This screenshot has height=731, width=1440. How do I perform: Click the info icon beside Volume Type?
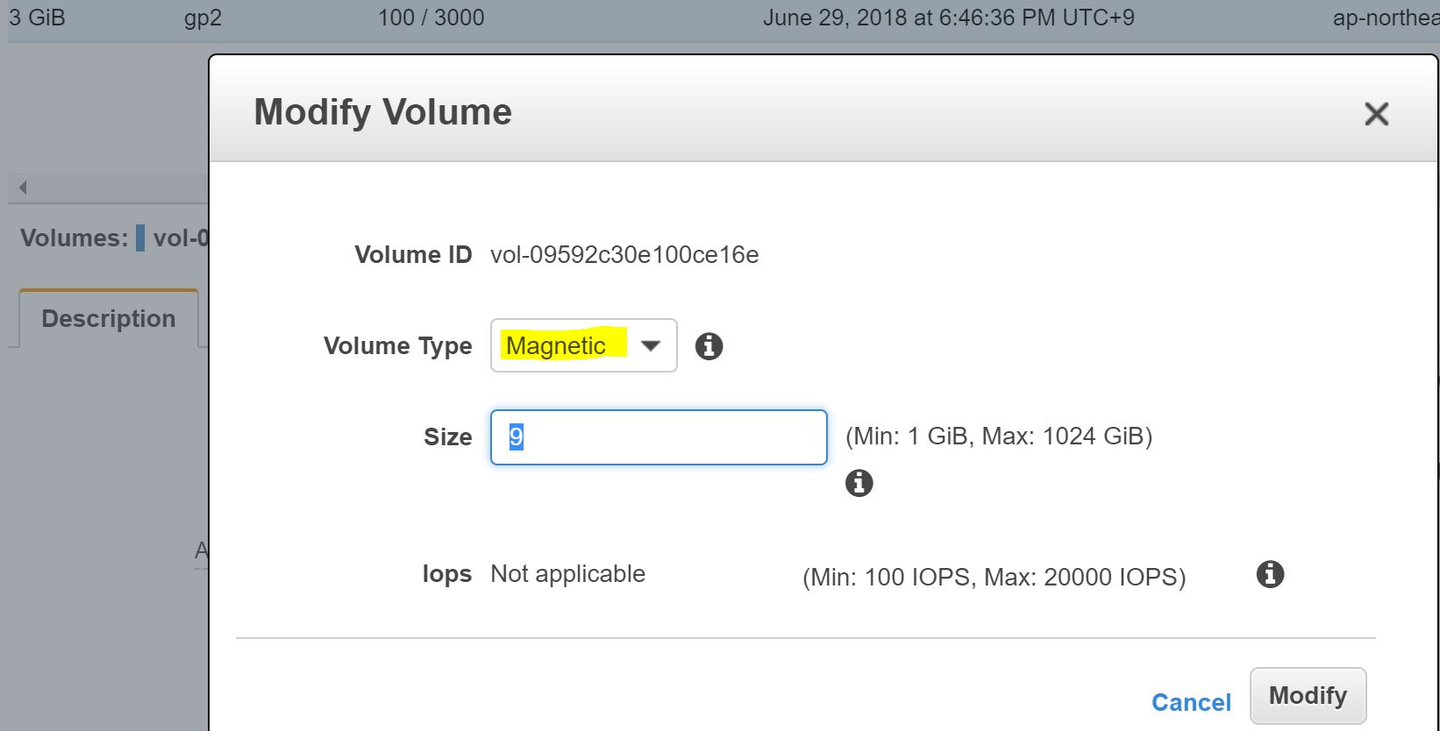[x=709, y=346]
